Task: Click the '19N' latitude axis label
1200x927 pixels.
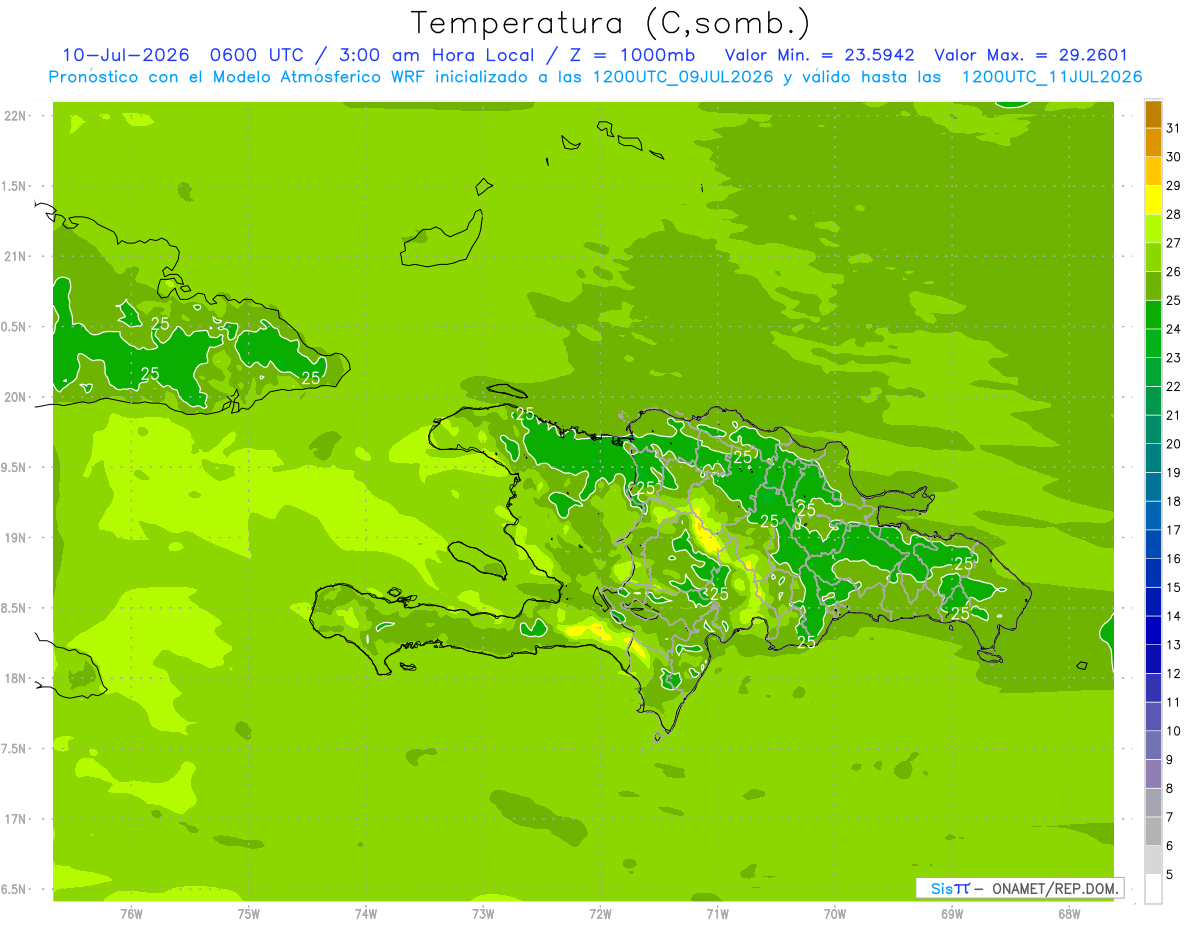Action: click(x=14, y=538)
